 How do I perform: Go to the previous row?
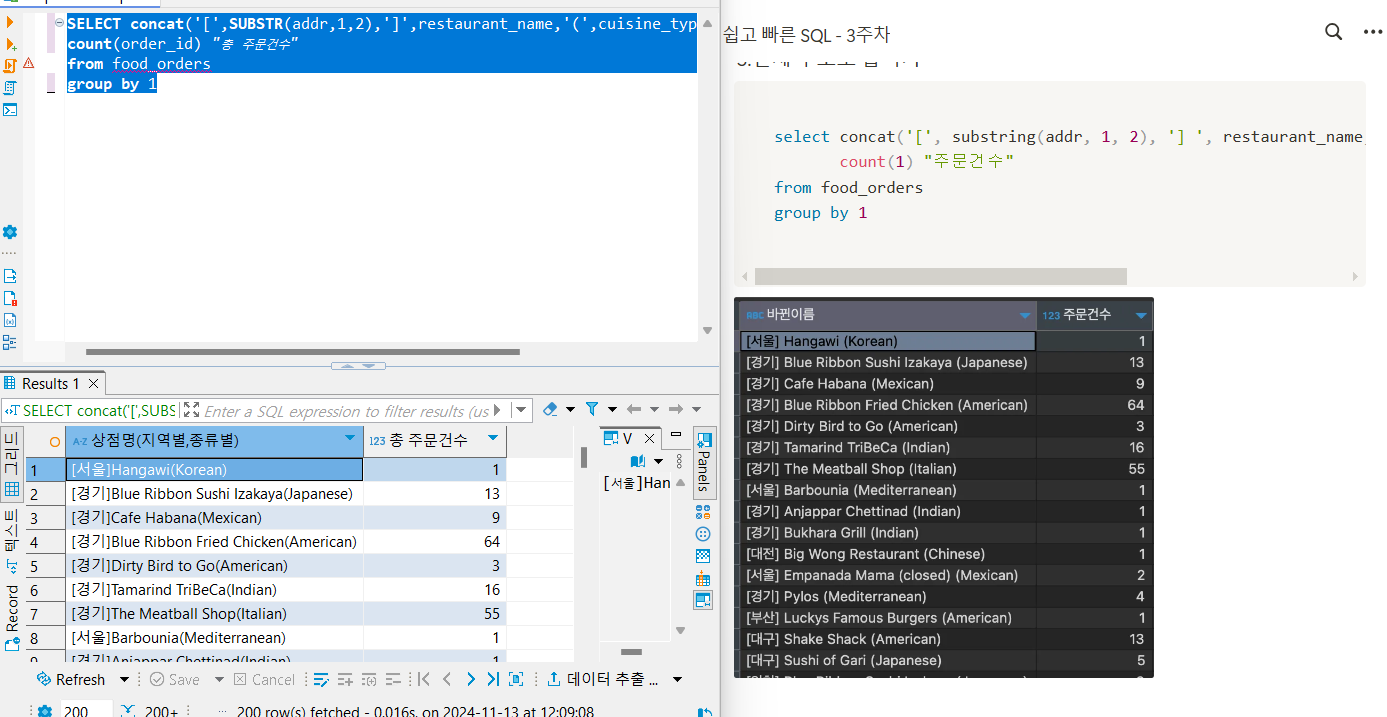(x=447, y=679)
